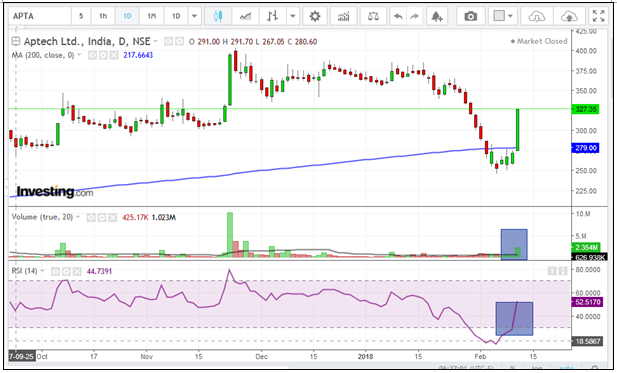The width and height of the screenshot is (617, 373).
Task: Click the Volume (true, 20) label
Action: tap(42, 217)
